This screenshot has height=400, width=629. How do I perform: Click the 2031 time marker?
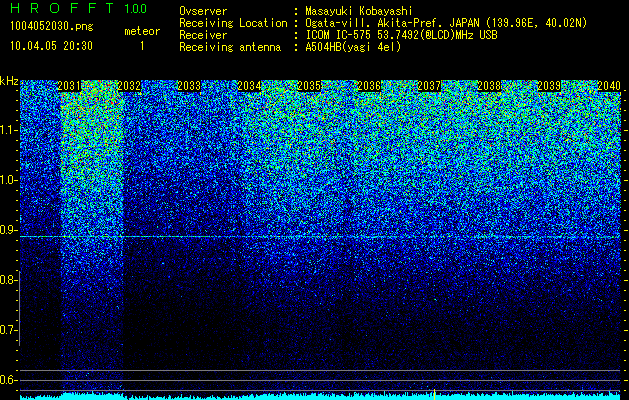pyautogui.click(x=69, y=86)
